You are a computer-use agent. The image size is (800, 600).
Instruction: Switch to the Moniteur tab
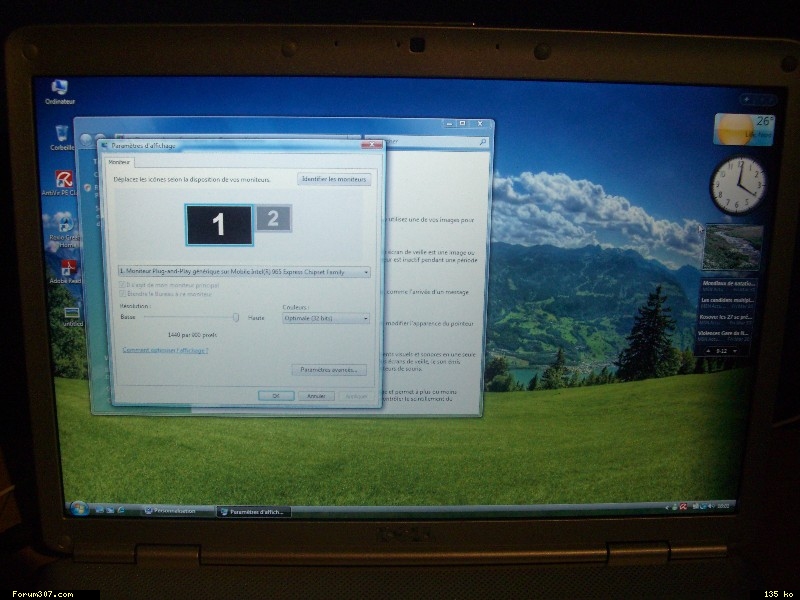point(120,161)
